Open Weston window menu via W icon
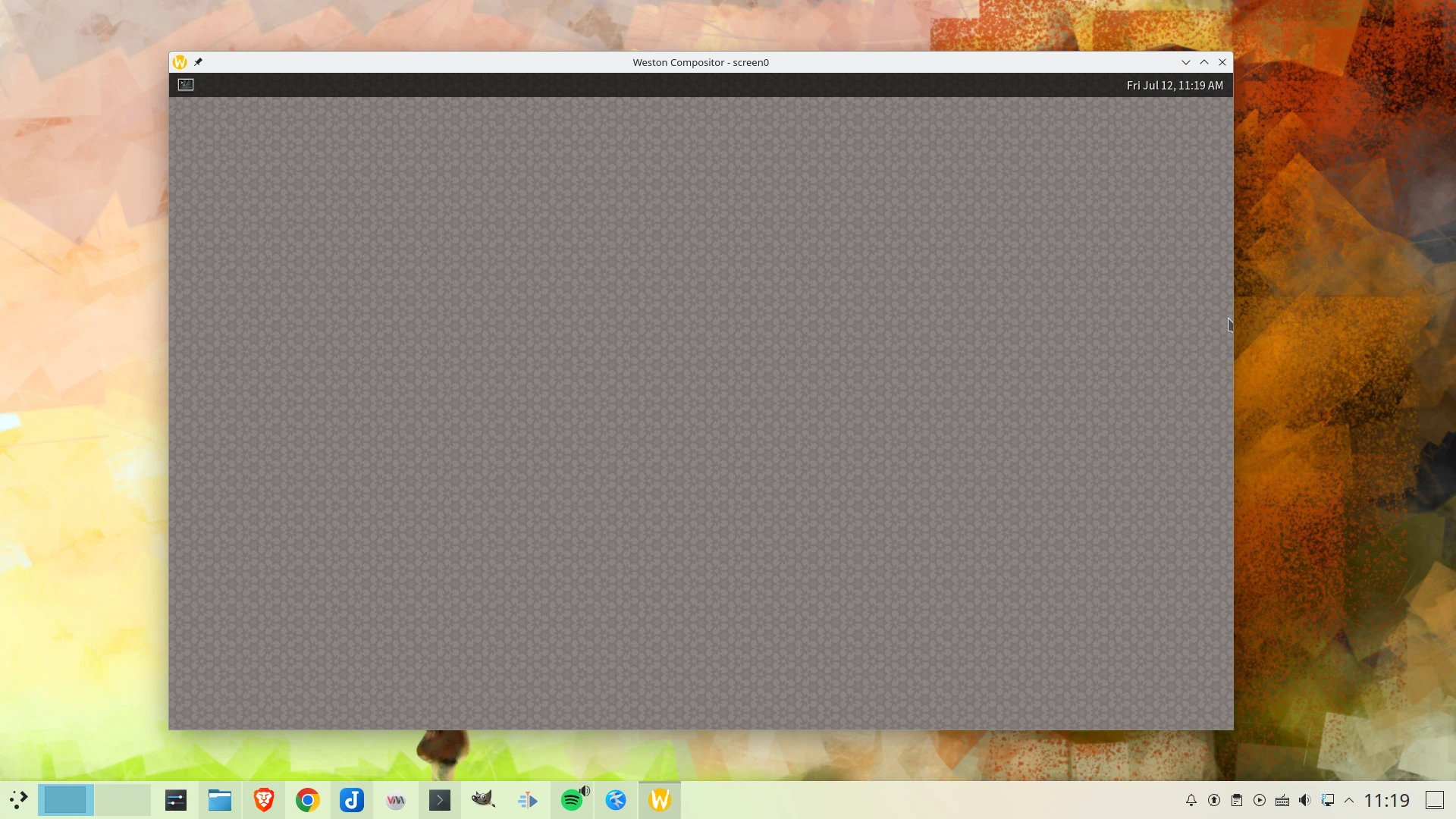Image resolution: width=1456 pixels, height=819 pixels. [180, 62]
